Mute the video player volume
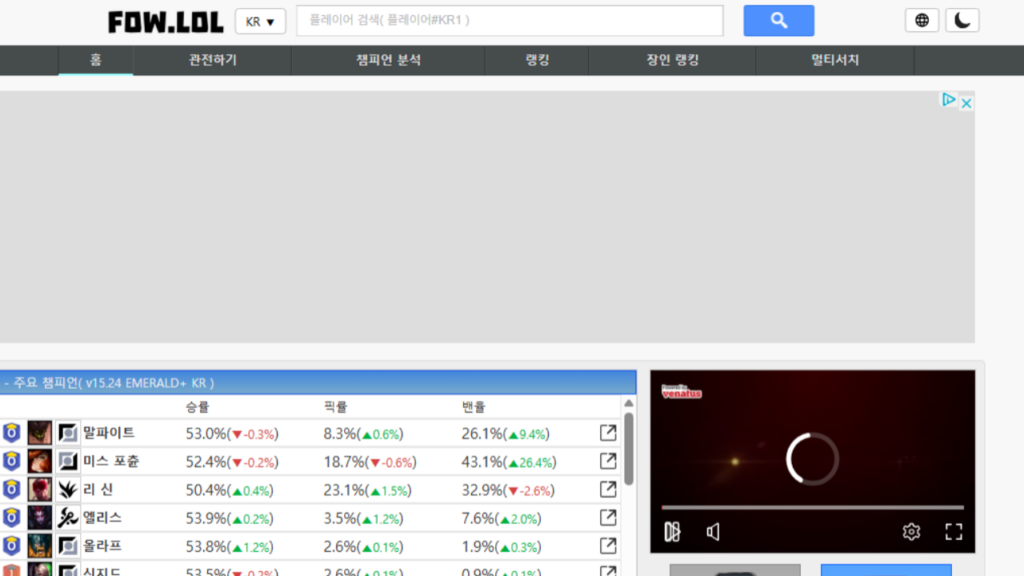 713,532
